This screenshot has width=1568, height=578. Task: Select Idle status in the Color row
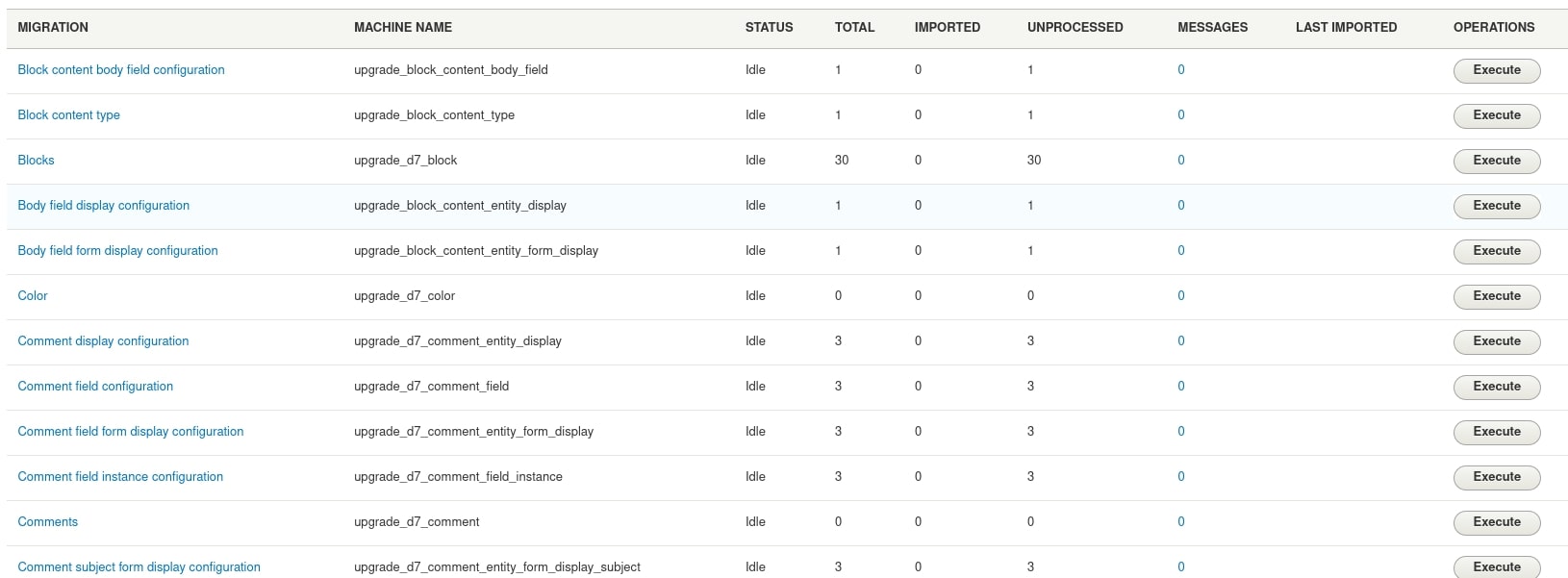[x=756, y=296]
